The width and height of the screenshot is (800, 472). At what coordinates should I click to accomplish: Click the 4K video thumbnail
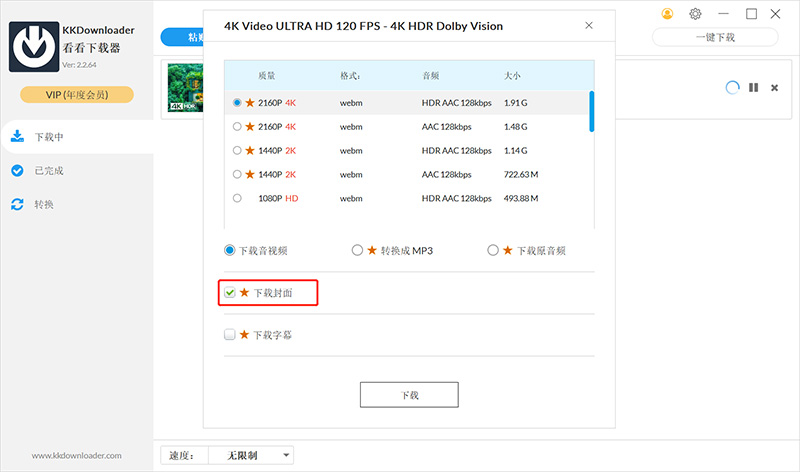point(185,87)
